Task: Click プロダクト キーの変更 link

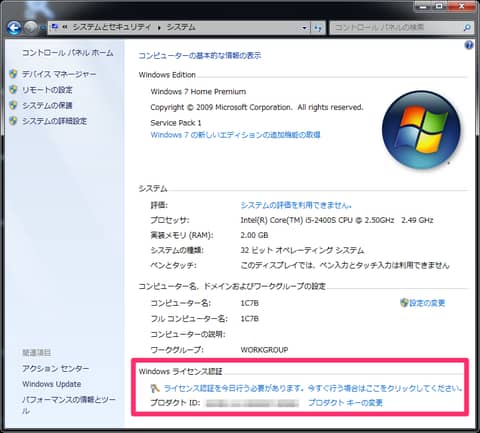Action: point(345,403)
